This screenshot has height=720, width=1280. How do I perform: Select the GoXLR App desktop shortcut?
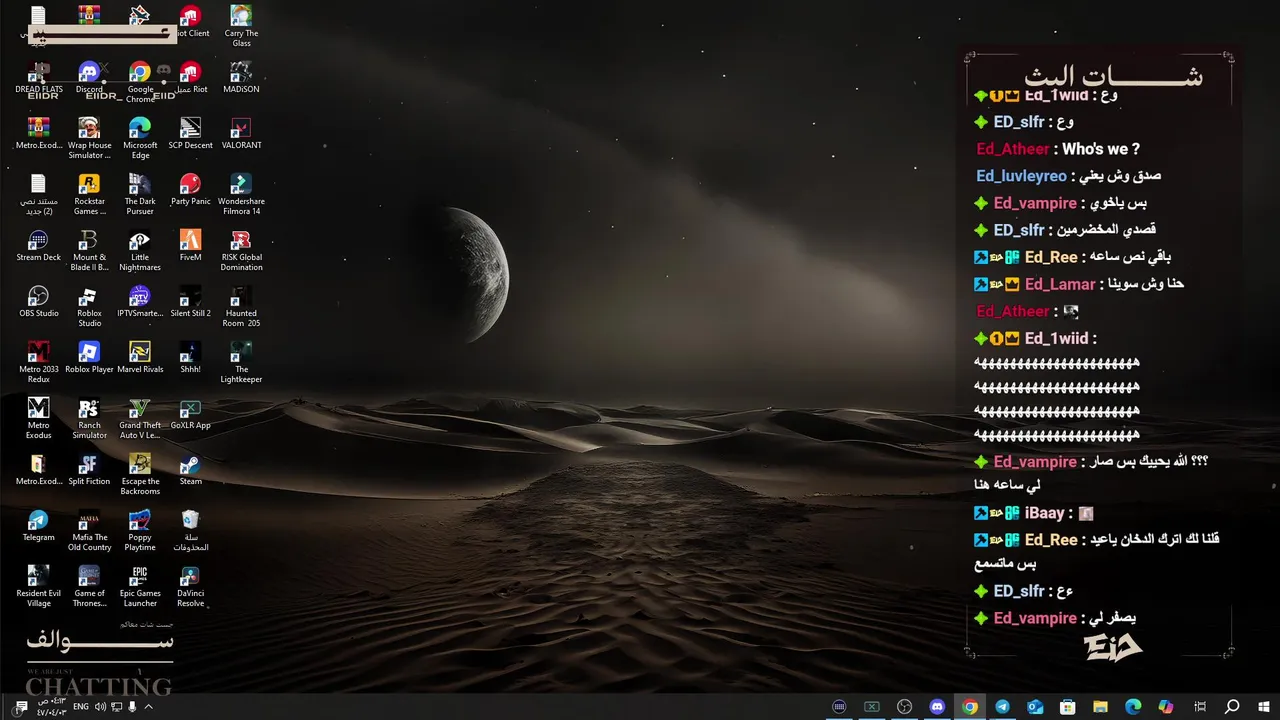pyautogui.click(x=190, y=415)
